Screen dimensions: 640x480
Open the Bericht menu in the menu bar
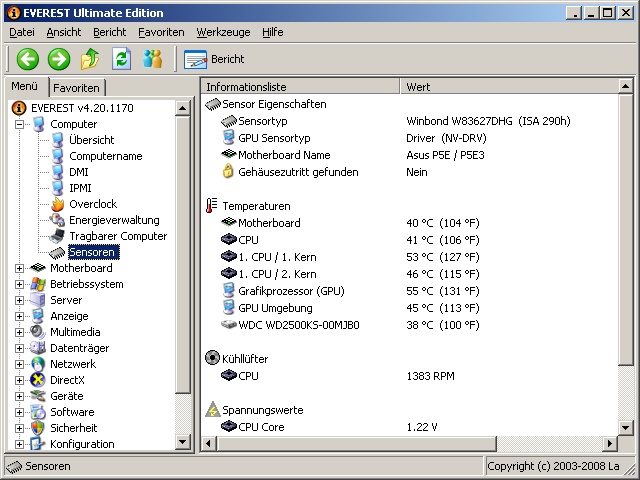click(109, 32)
